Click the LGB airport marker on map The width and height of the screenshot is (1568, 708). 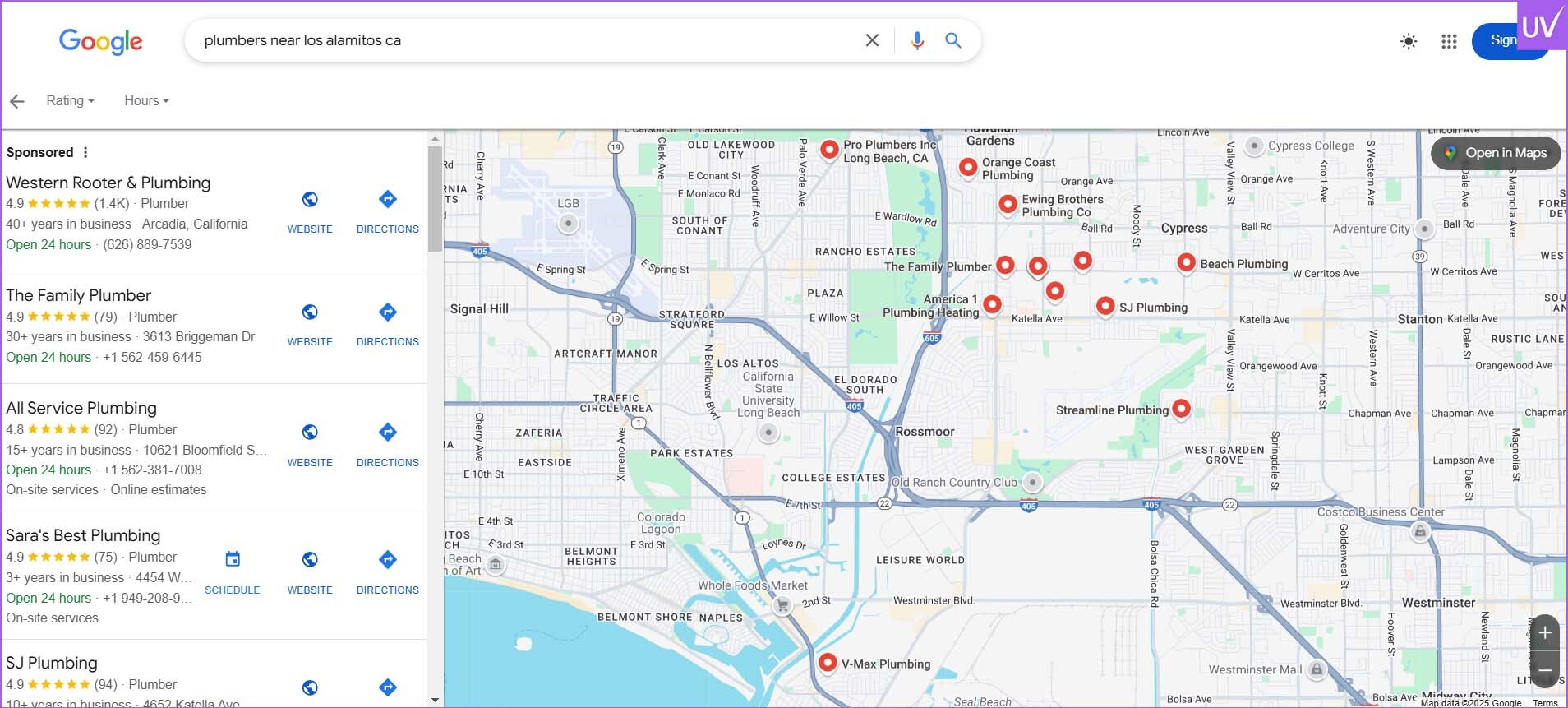click(x=568, y=223)
